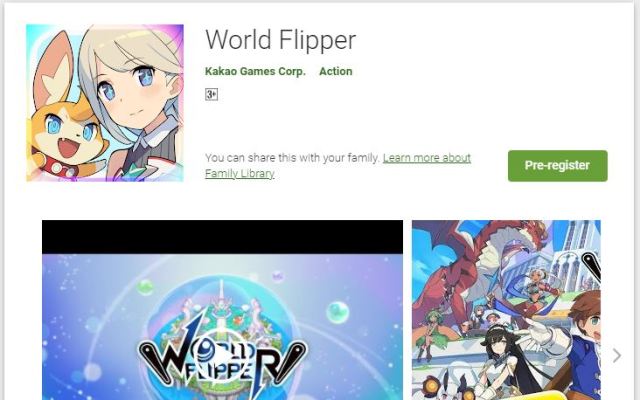Image resolution: width=640 pixels, height=400 pixels.
Task: Play the World Flipper trailer video
Action: coord(222,310)
